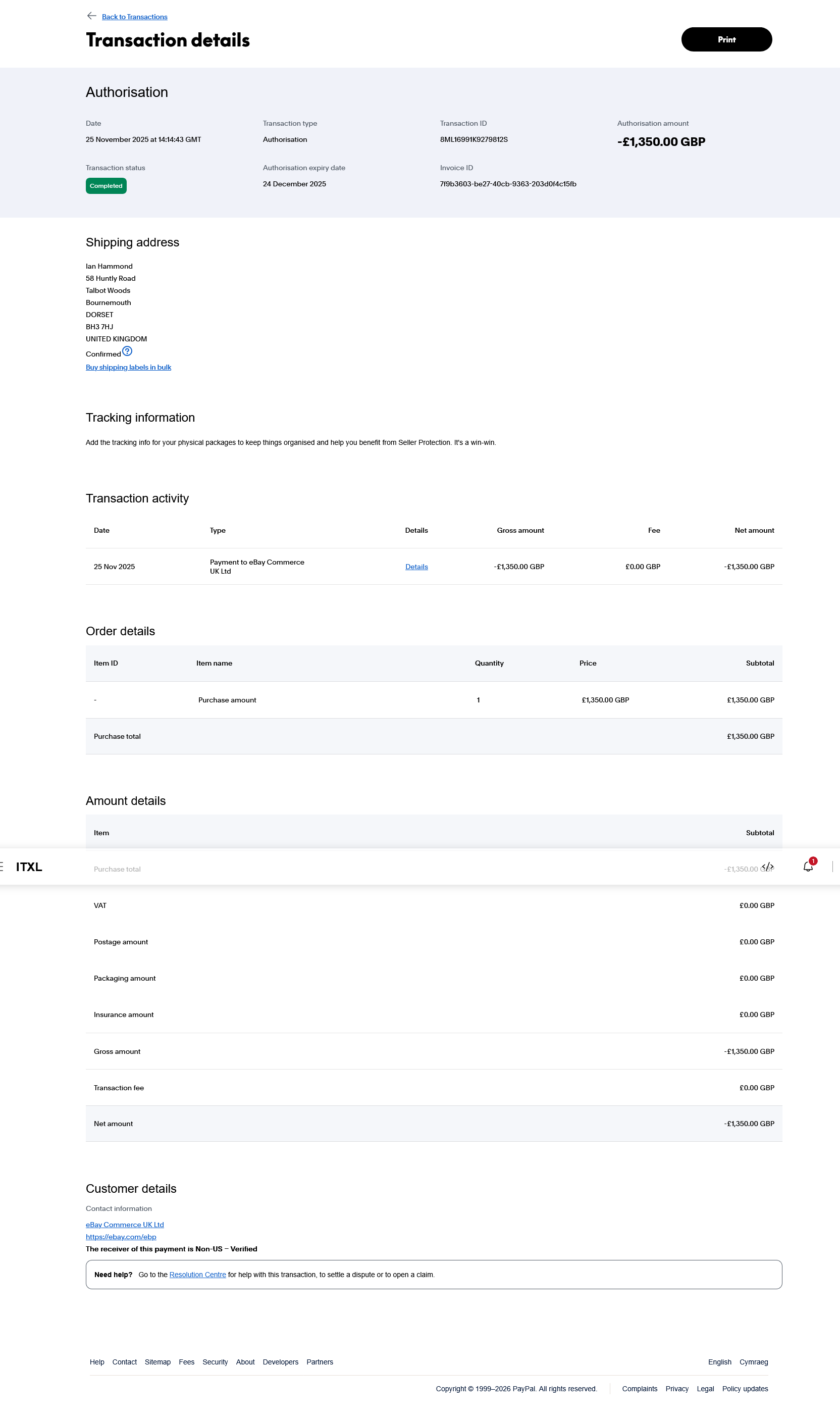840x1419 pixels.
Task: Click the ITXL logo
Action: coord(29,867)
